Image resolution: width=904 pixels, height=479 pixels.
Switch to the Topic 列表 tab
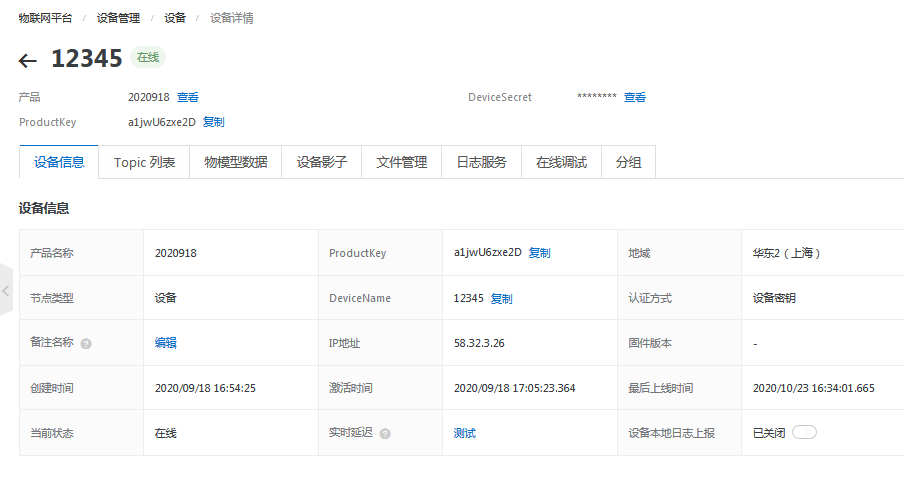pos(144,162)
